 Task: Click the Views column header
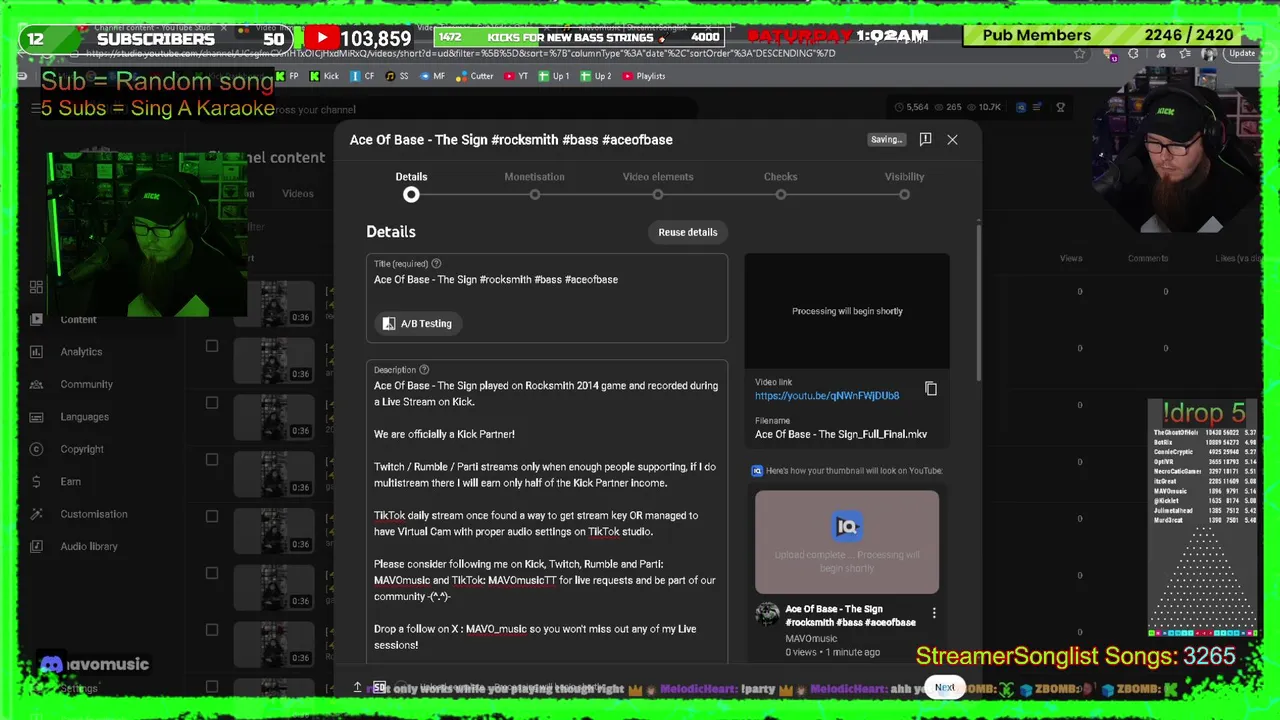[1071, 259]
